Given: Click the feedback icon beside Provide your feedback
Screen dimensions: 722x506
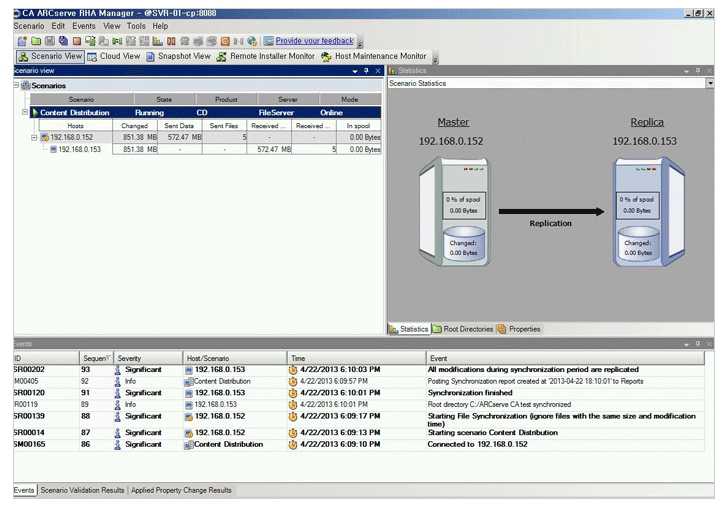Looking at the screenshot, I should click(x=268, y=41).
